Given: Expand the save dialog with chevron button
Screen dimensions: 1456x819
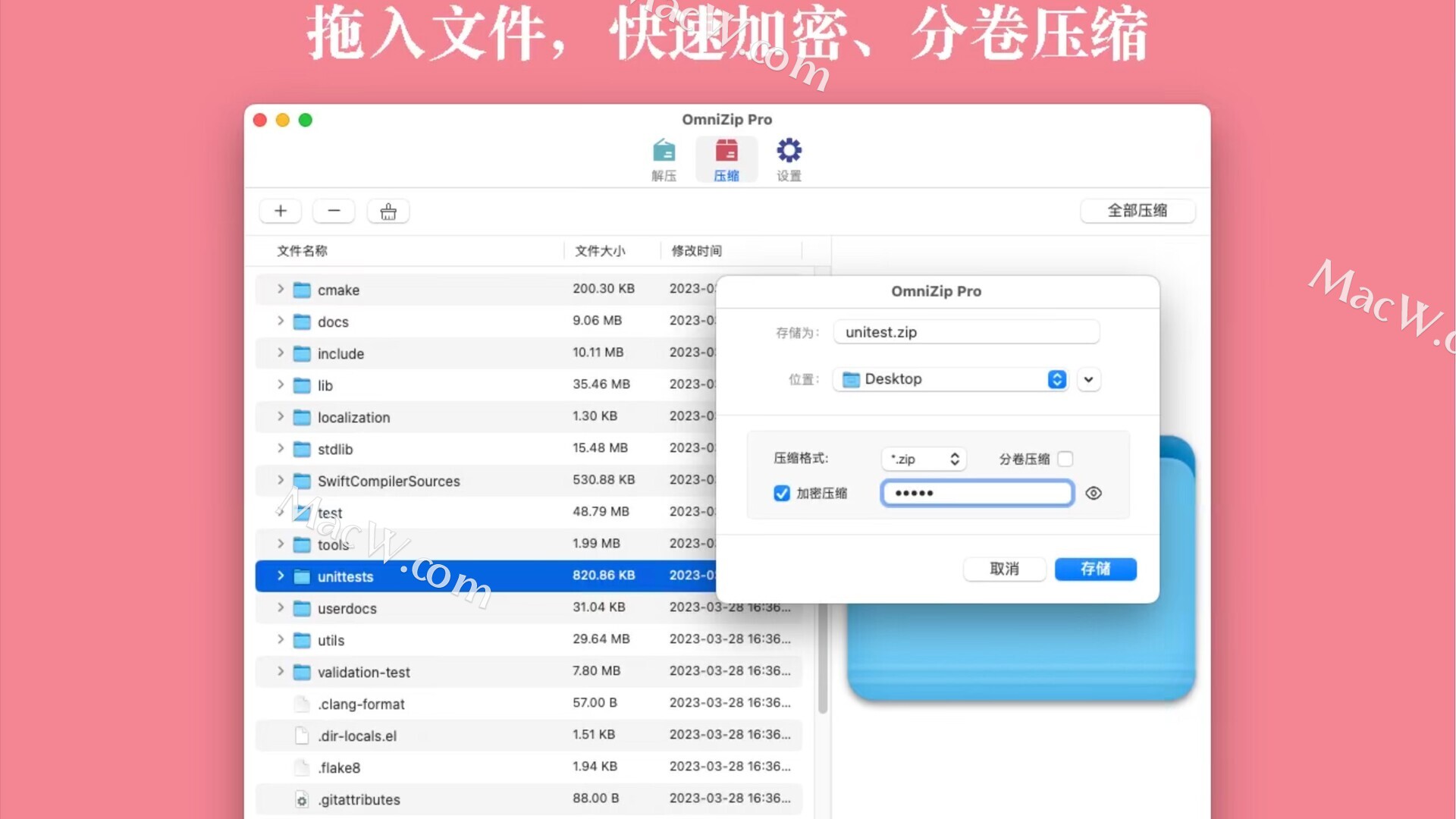Looking at the screenshot, I should pyautogui.click(x=1088, y=379).
